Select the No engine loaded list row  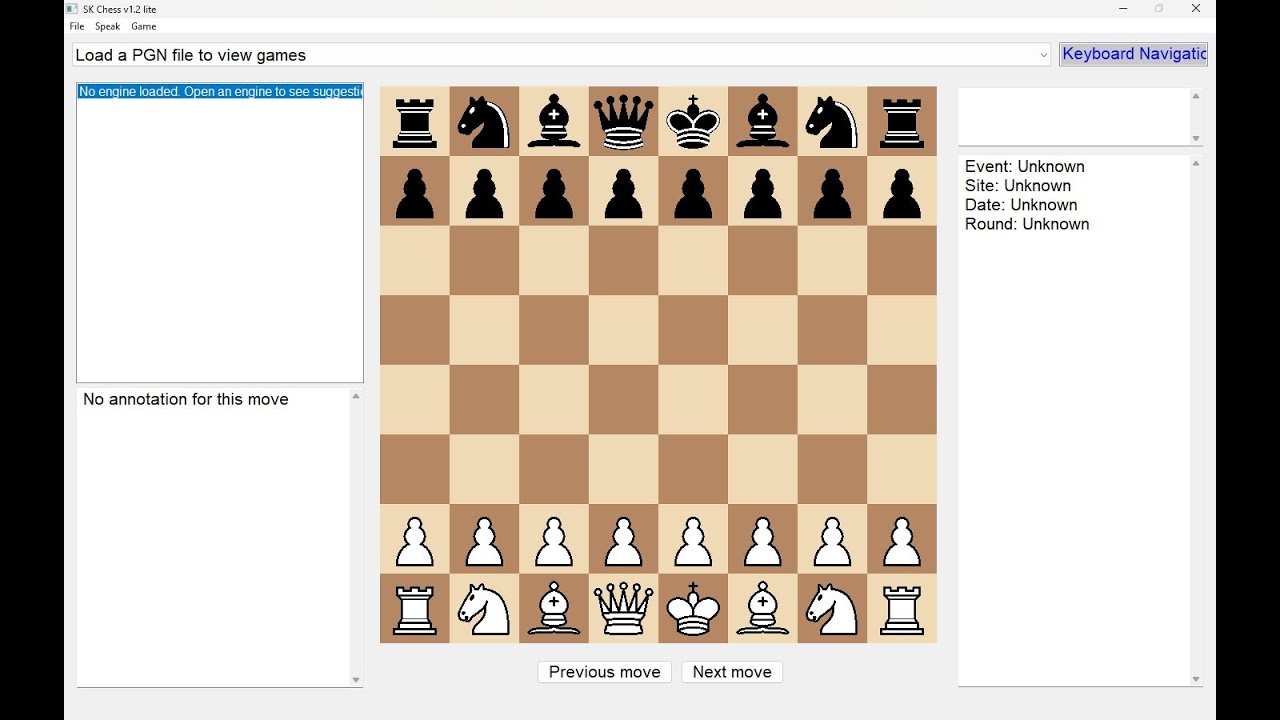click(x=220, y=91)
